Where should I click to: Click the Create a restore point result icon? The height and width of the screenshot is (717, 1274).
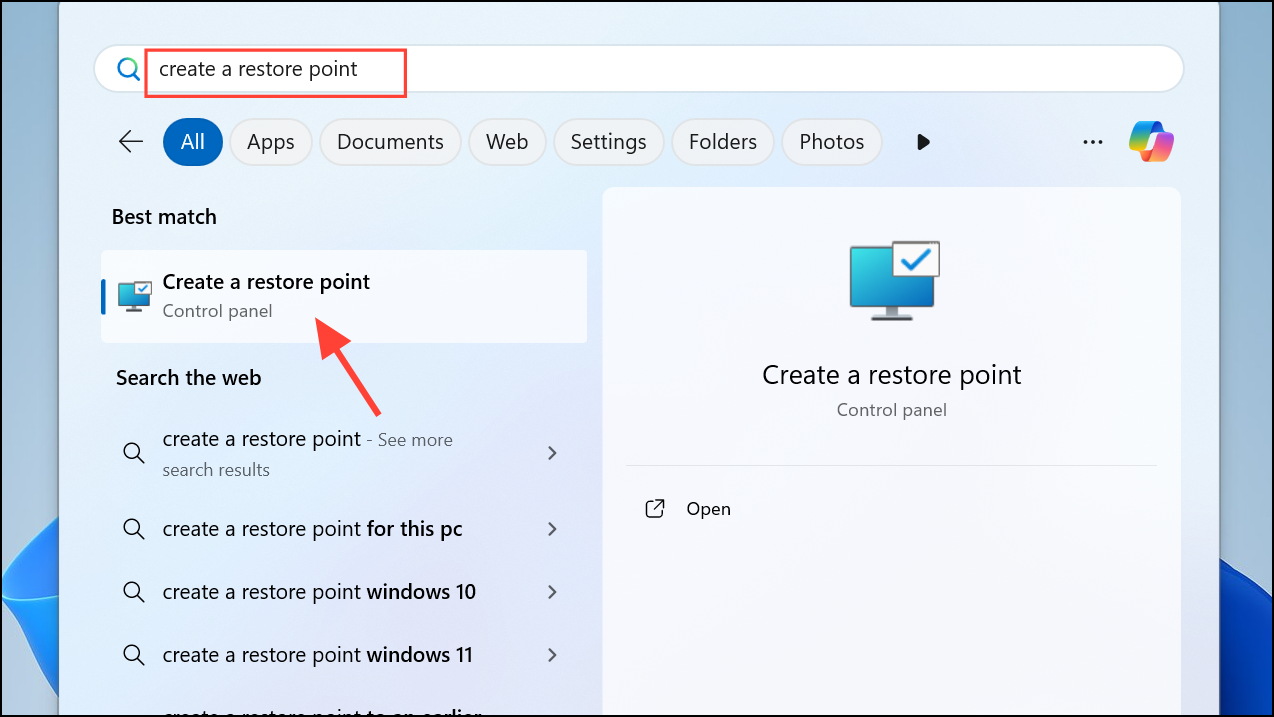coord(135,296)
